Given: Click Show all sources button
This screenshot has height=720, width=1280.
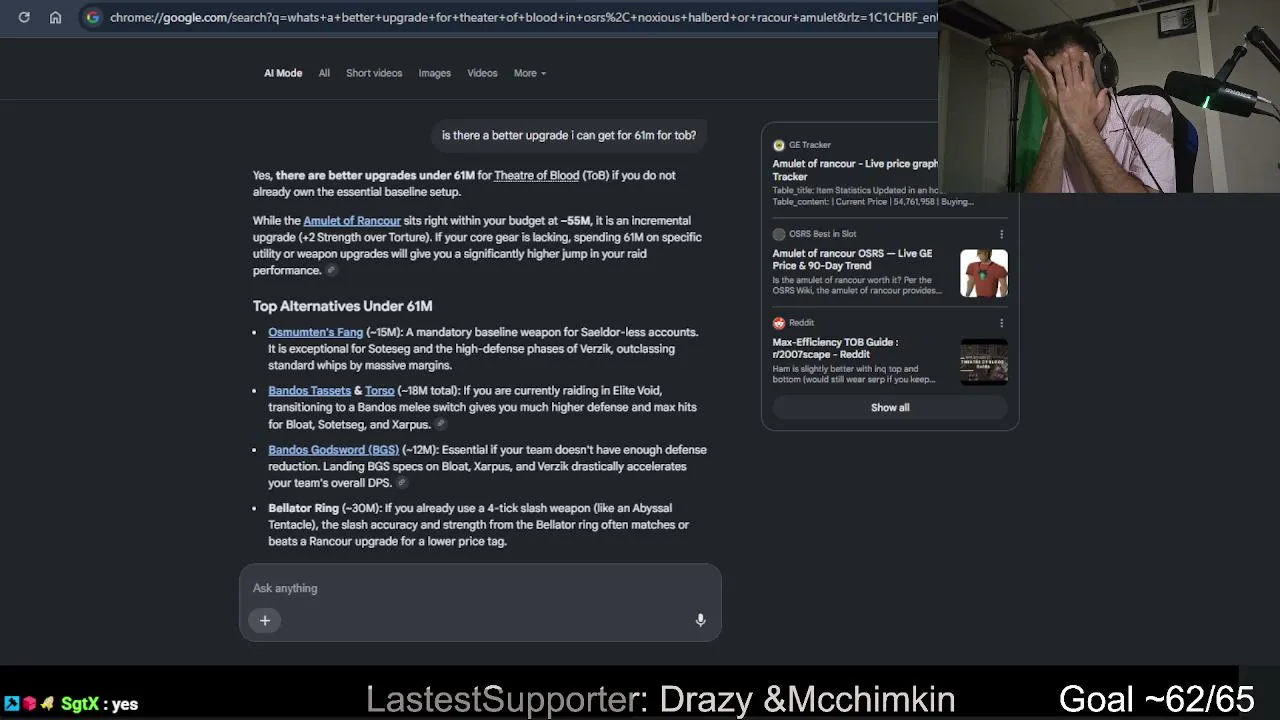Looking at the screenshot, I should [890, 408].
